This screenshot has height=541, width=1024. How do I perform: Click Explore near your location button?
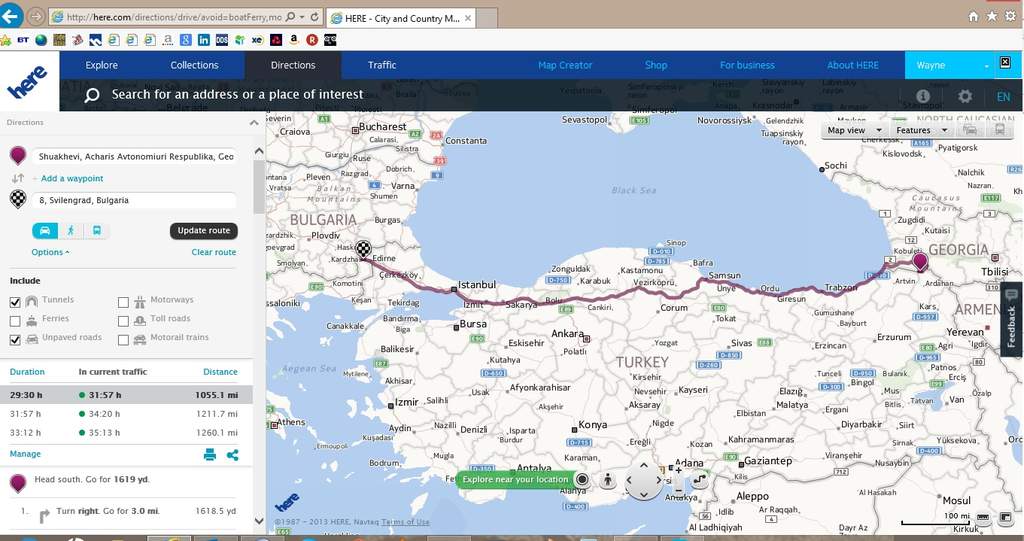click(x=515, y=480)
